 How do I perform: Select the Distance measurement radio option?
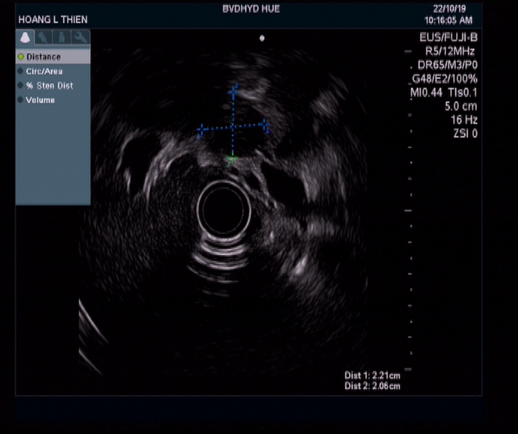coord(53,57)
